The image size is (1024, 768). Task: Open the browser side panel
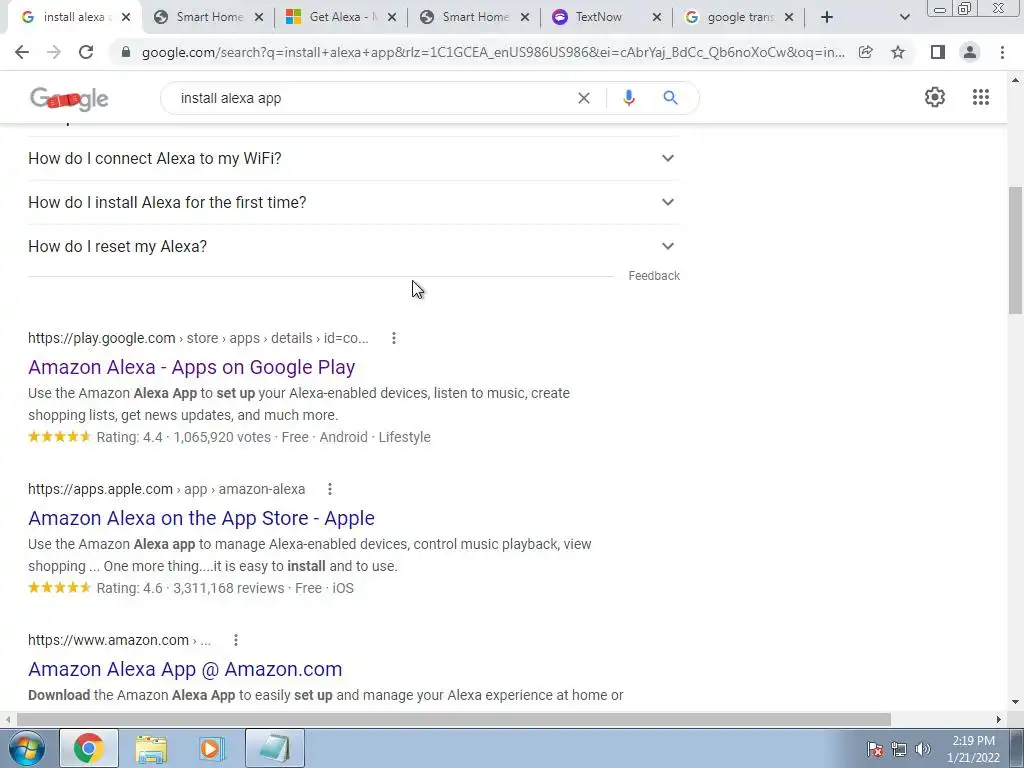(938, 52)
